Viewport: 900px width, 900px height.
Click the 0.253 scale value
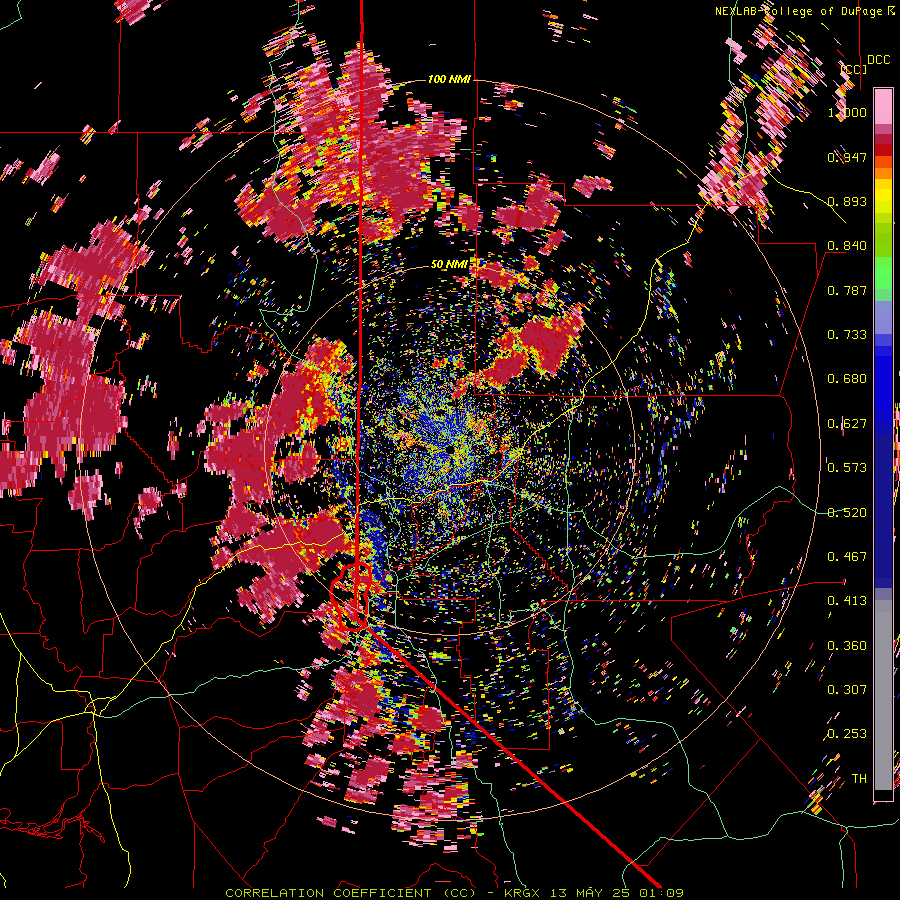[x=847, y=734]
